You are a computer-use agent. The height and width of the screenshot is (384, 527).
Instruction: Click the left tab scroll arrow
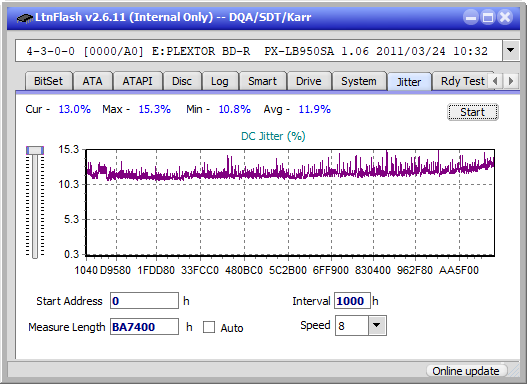(495, 81)
